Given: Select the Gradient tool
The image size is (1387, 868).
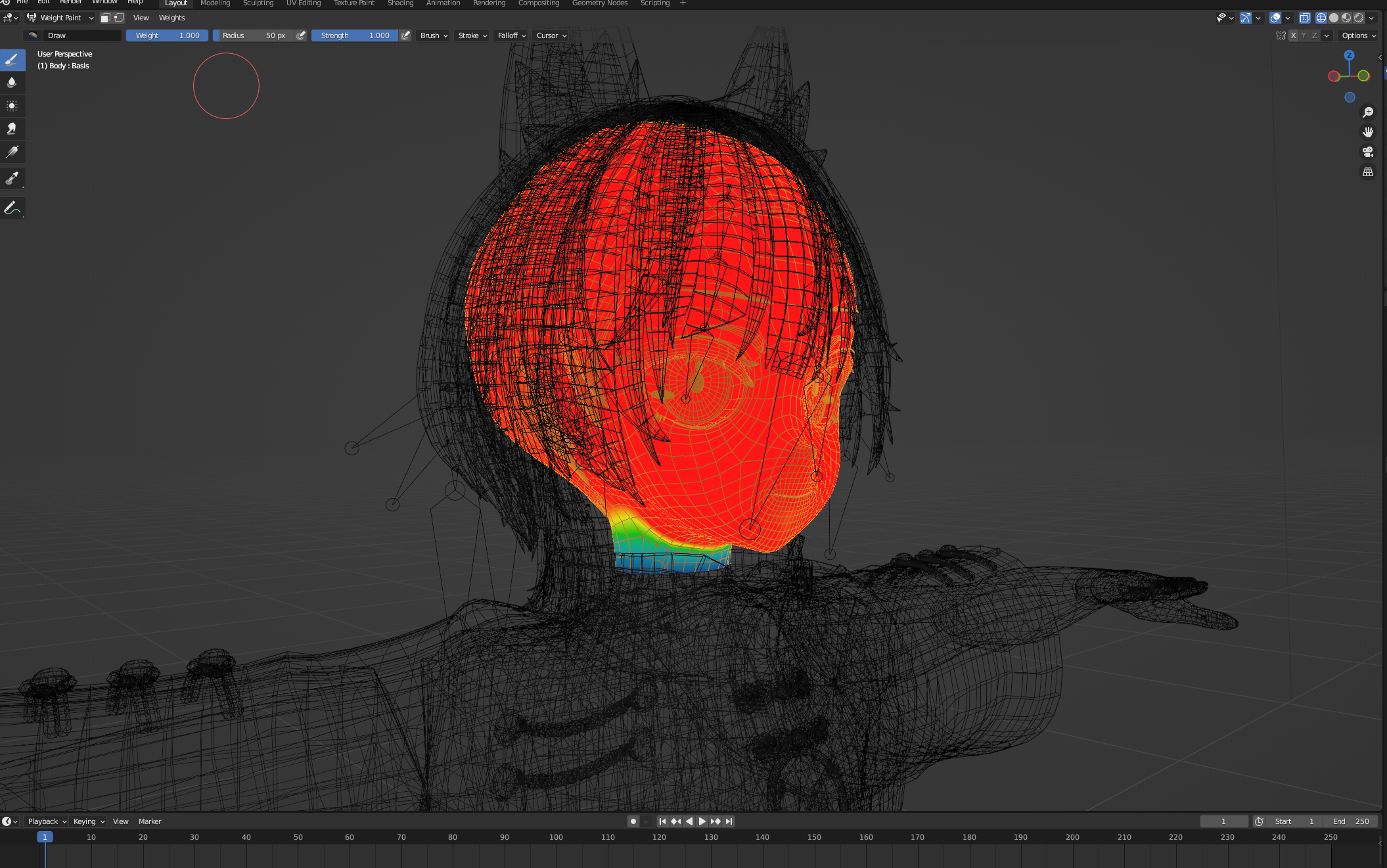Looking at the screenshot, I should [x=12, y=152].
